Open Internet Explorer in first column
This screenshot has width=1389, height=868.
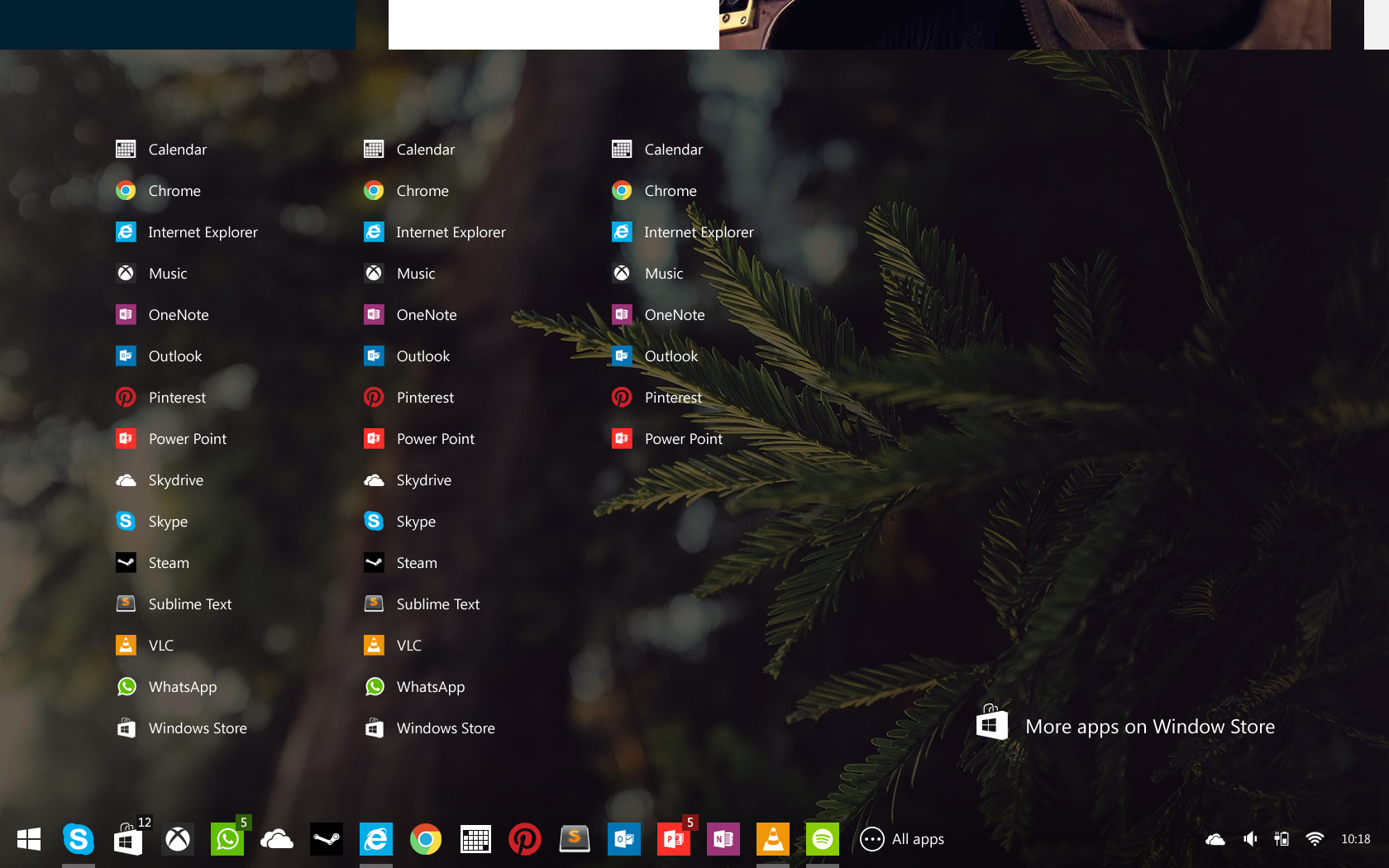point(187,231)
